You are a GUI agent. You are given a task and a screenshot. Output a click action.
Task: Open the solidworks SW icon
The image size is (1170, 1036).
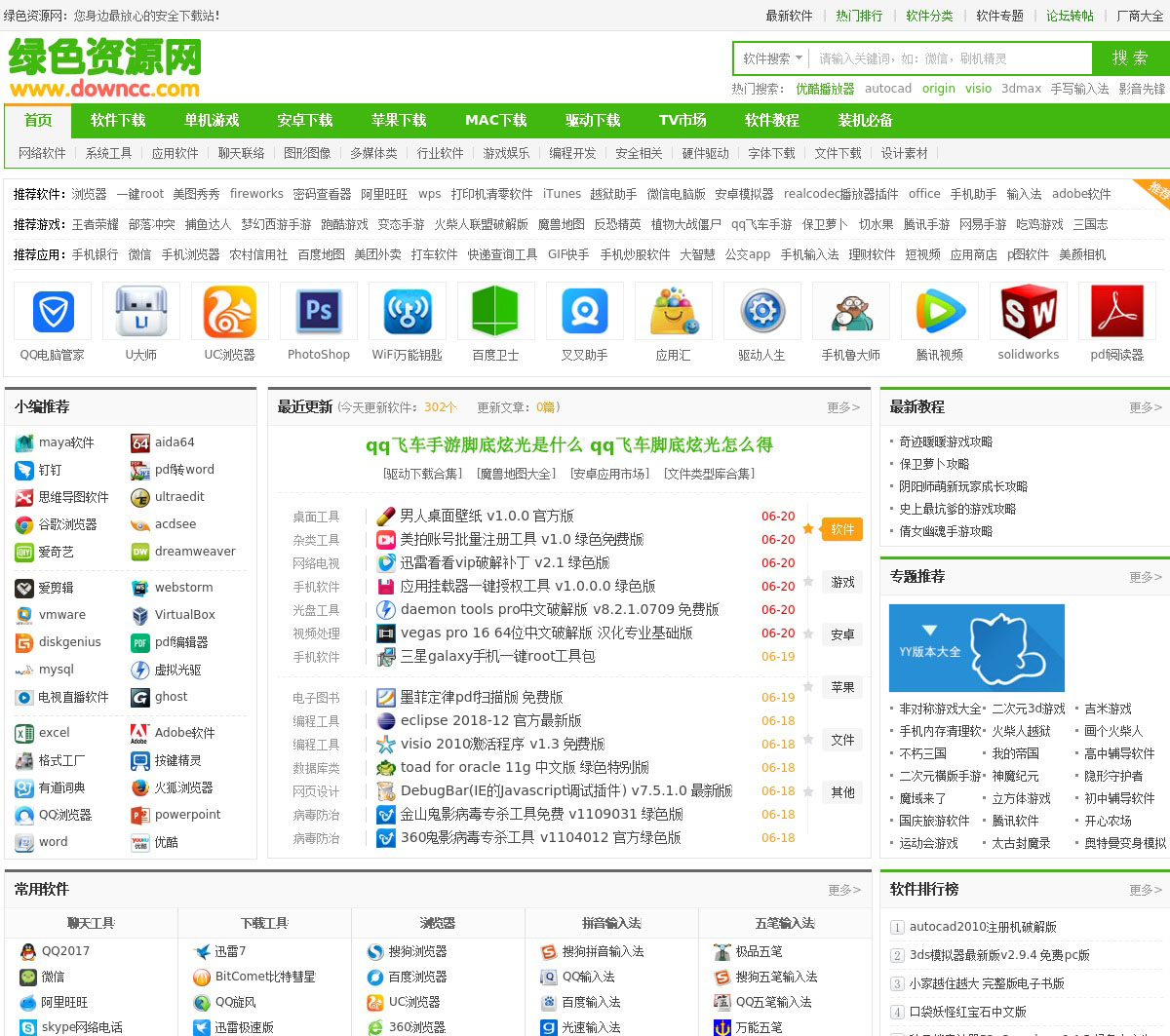1029,312
